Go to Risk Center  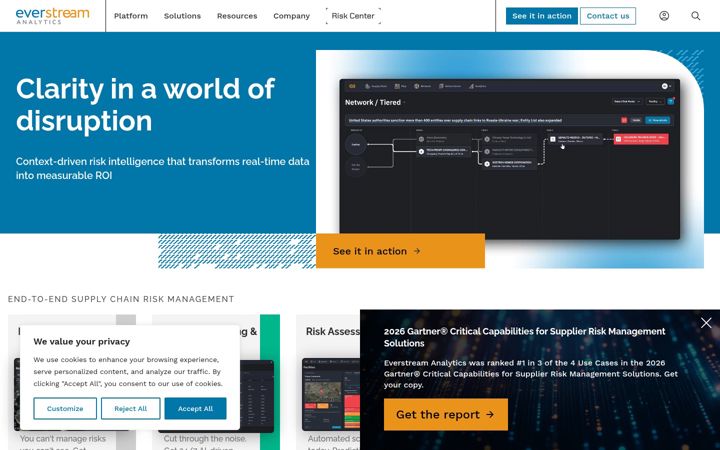pyautogui.click(x=353, y=16)
